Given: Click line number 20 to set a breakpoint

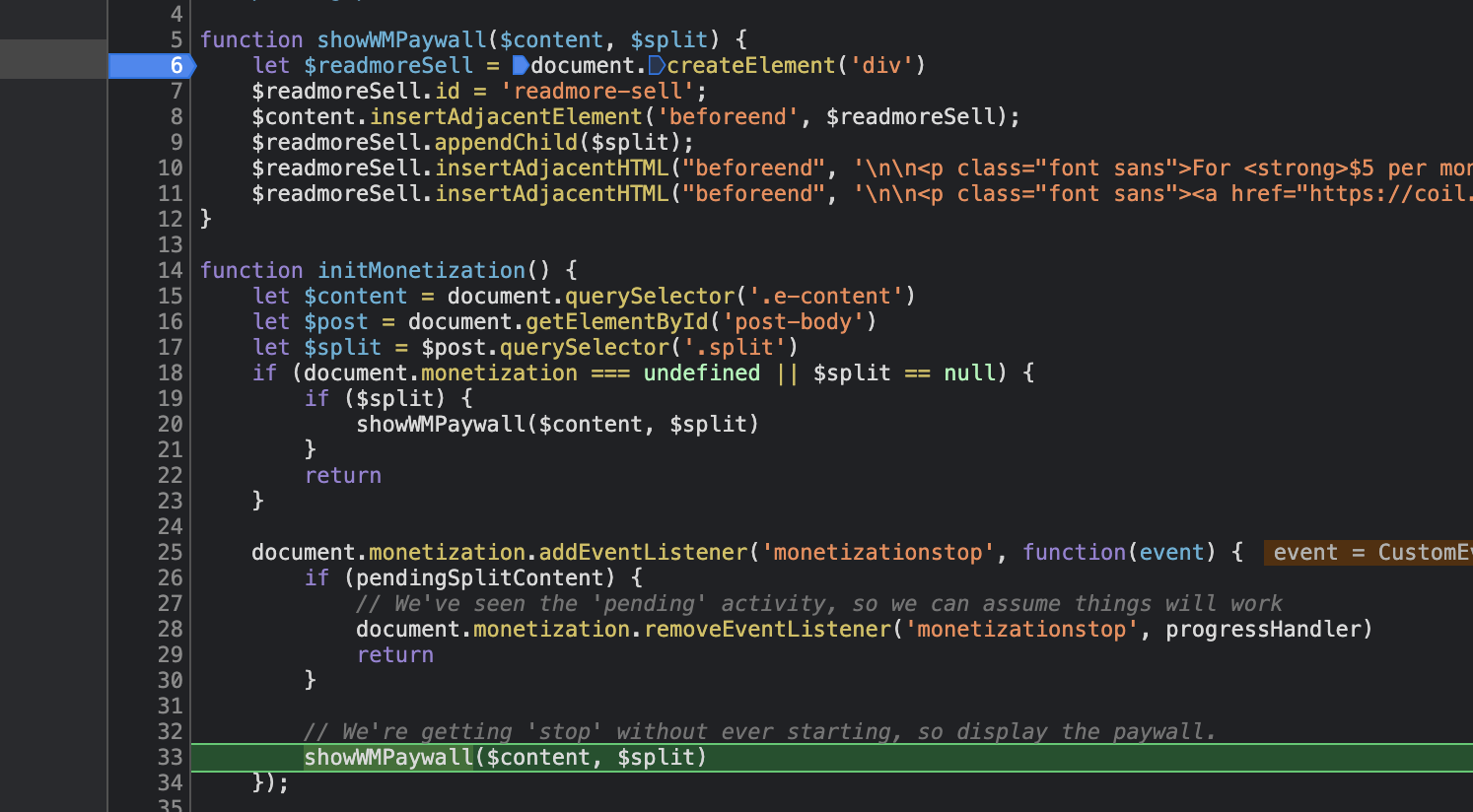Looking at the screenshot, I should click(x=170, y=424).
